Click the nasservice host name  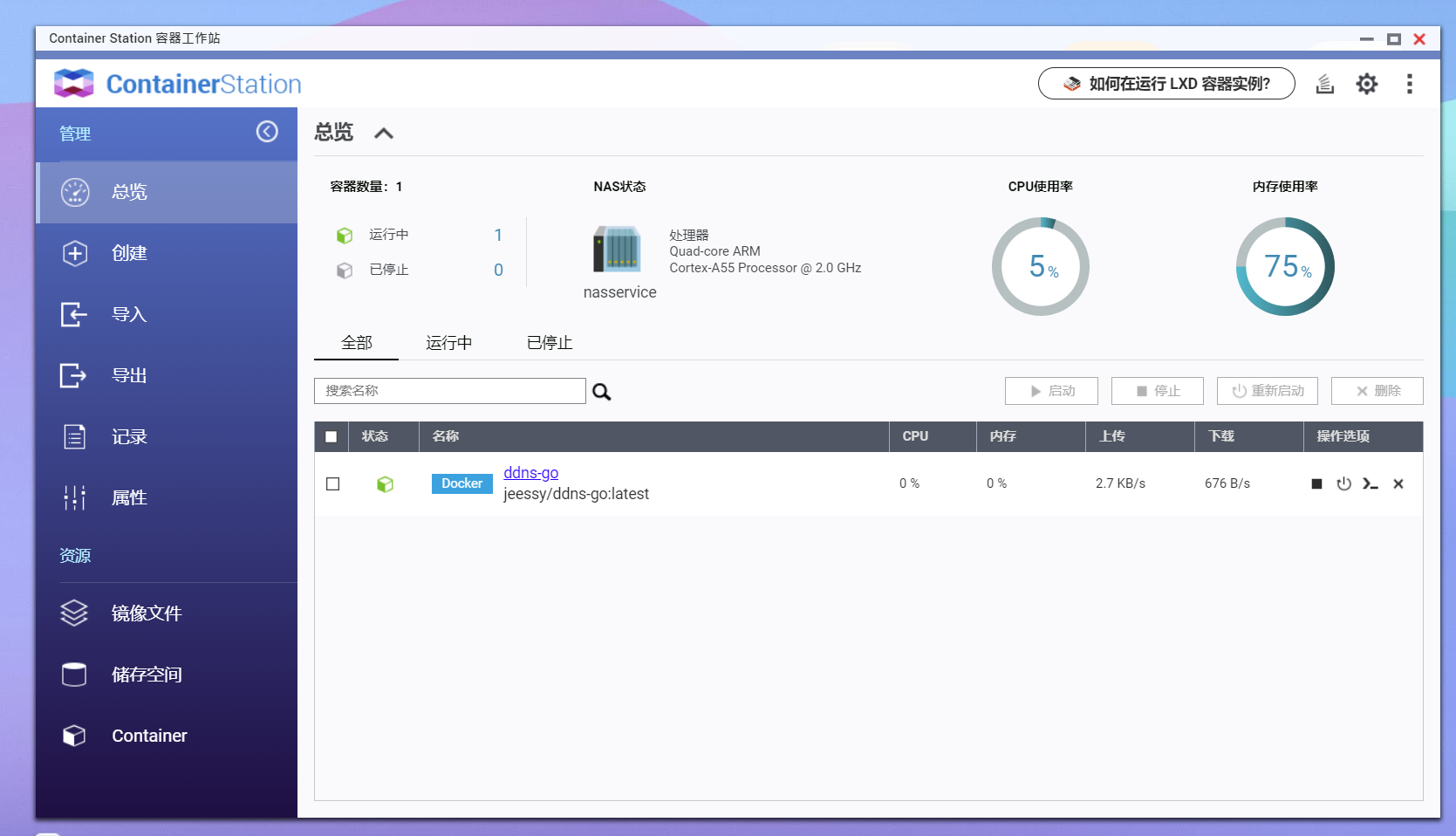619,292
